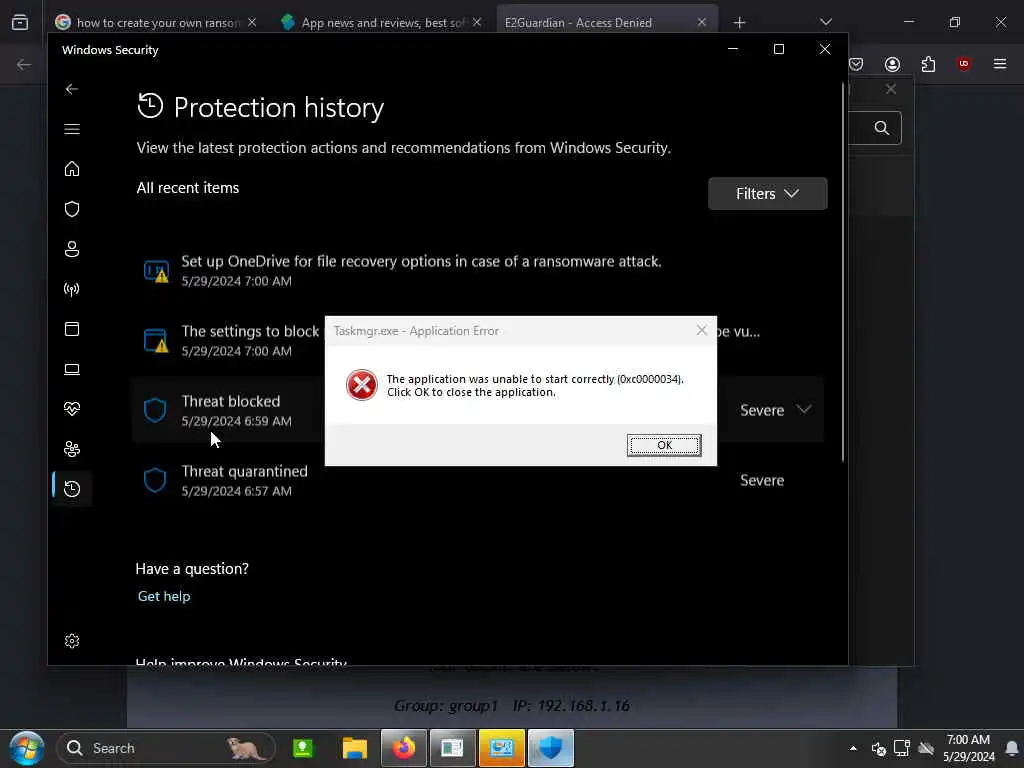Open Pocket save icon in browser toolbar

tap(856, 64)
